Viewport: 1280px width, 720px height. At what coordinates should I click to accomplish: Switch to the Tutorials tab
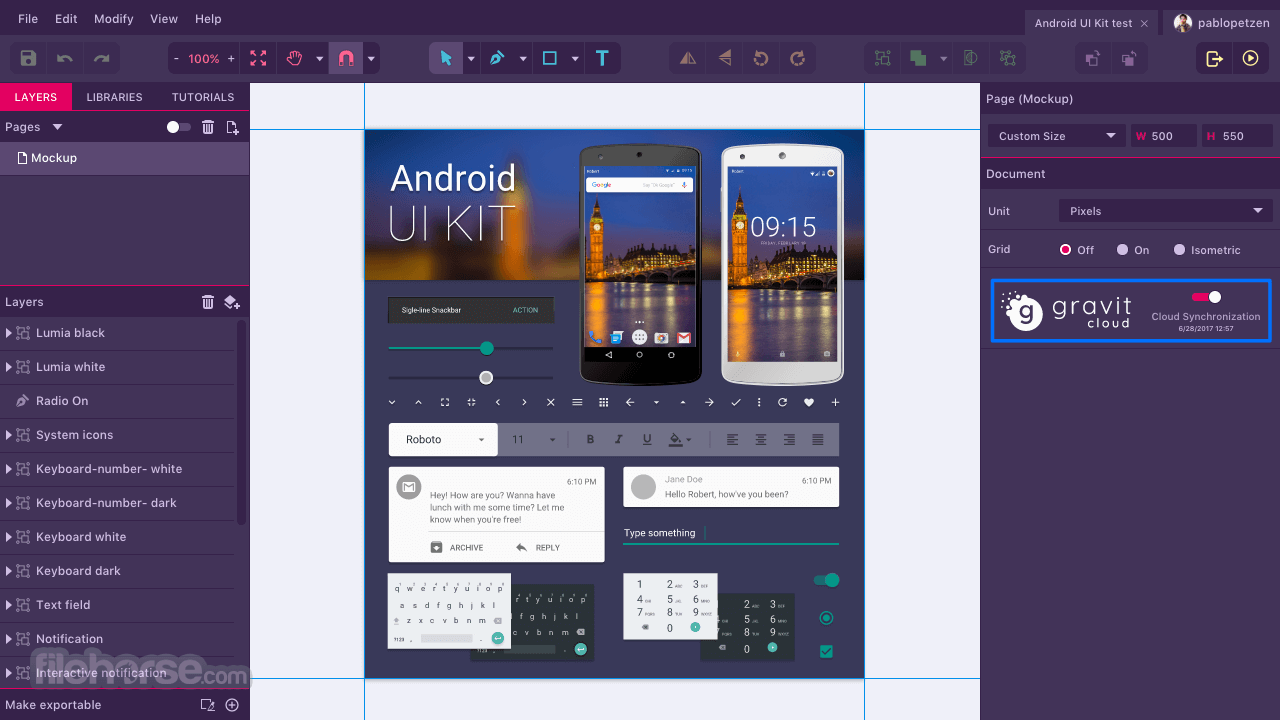pyautogui.click(x=203, y=97)
